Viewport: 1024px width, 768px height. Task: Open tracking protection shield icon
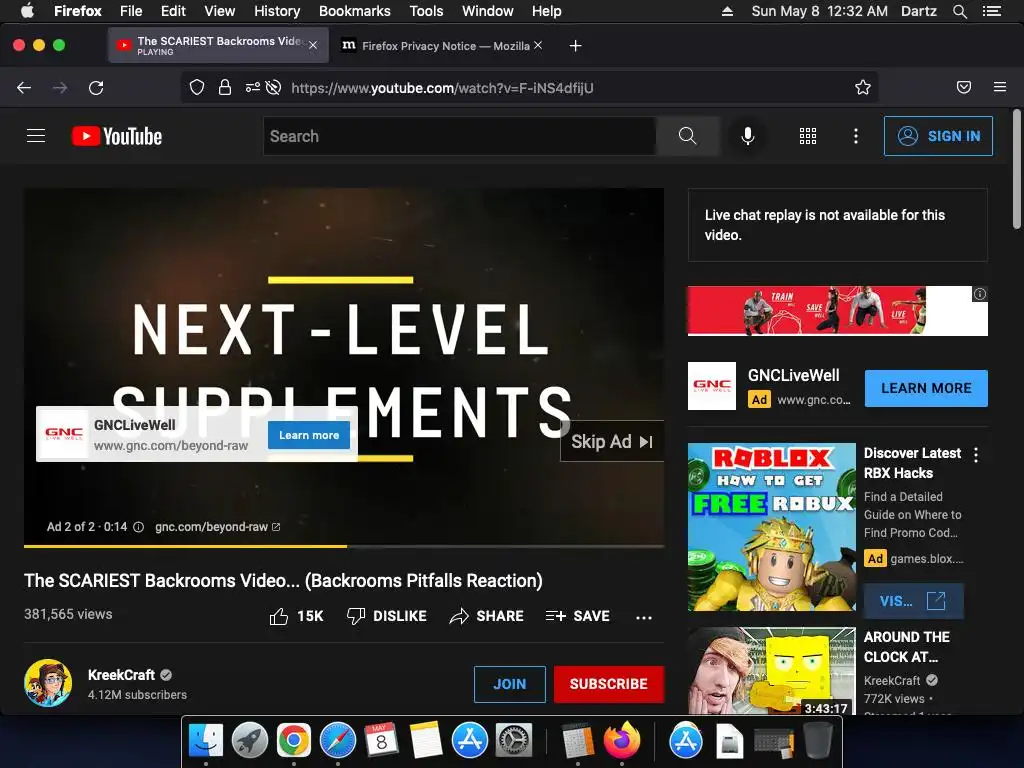point(197,88)
